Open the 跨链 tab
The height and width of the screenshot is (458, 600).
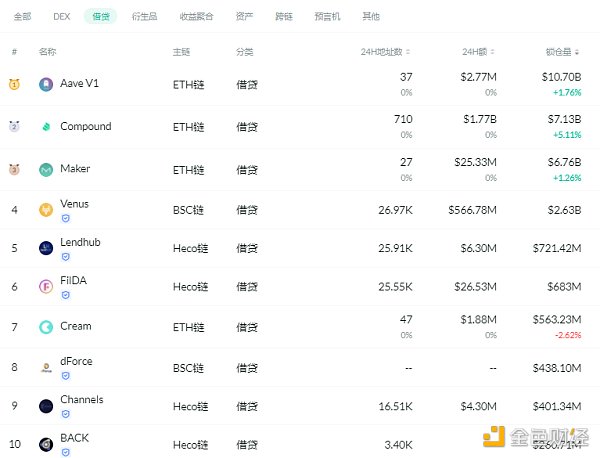tap(284, 16)
